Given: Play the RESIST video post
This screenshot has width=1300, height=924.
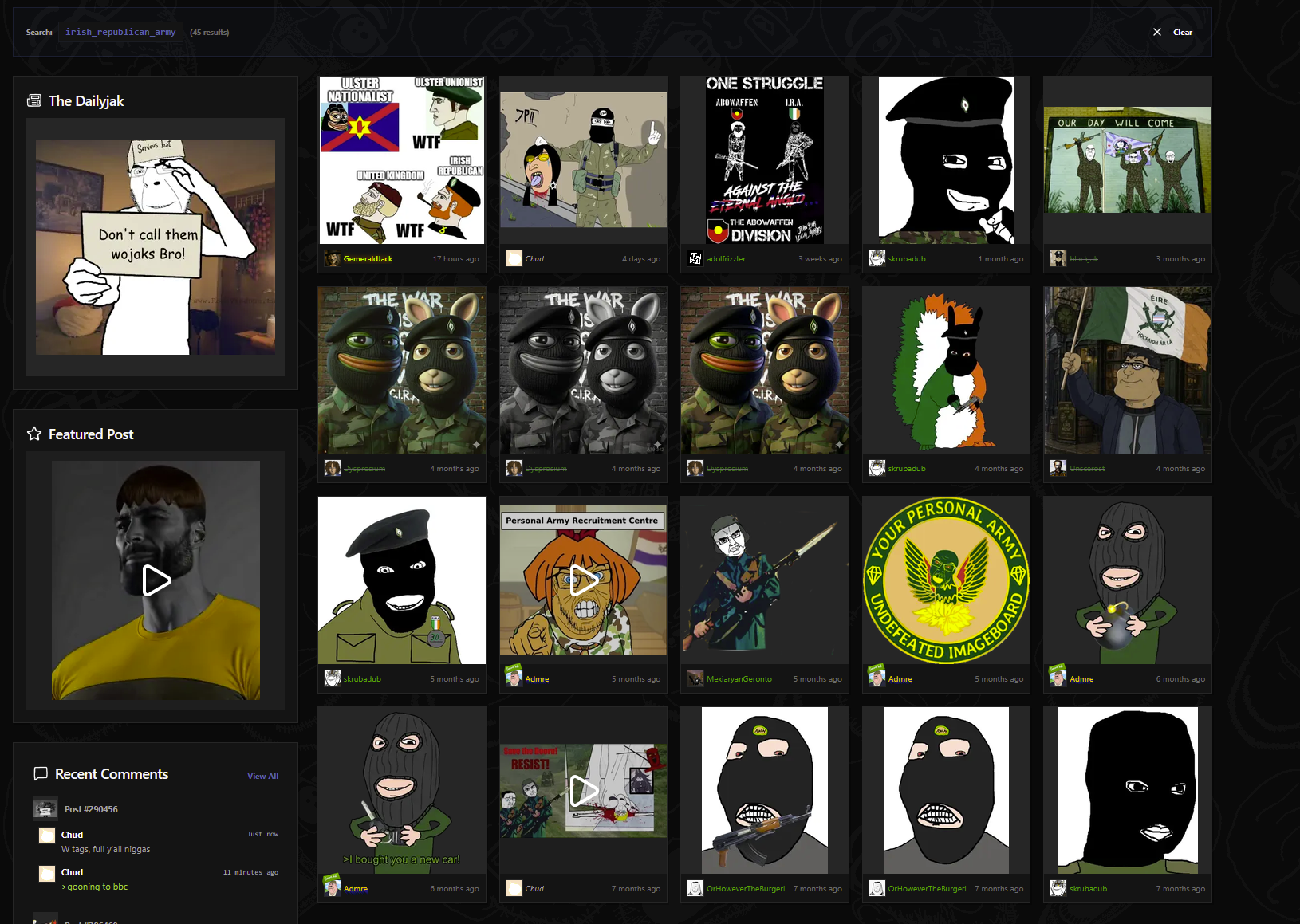Looking at the screenshot, I should [x=584, y=790].
